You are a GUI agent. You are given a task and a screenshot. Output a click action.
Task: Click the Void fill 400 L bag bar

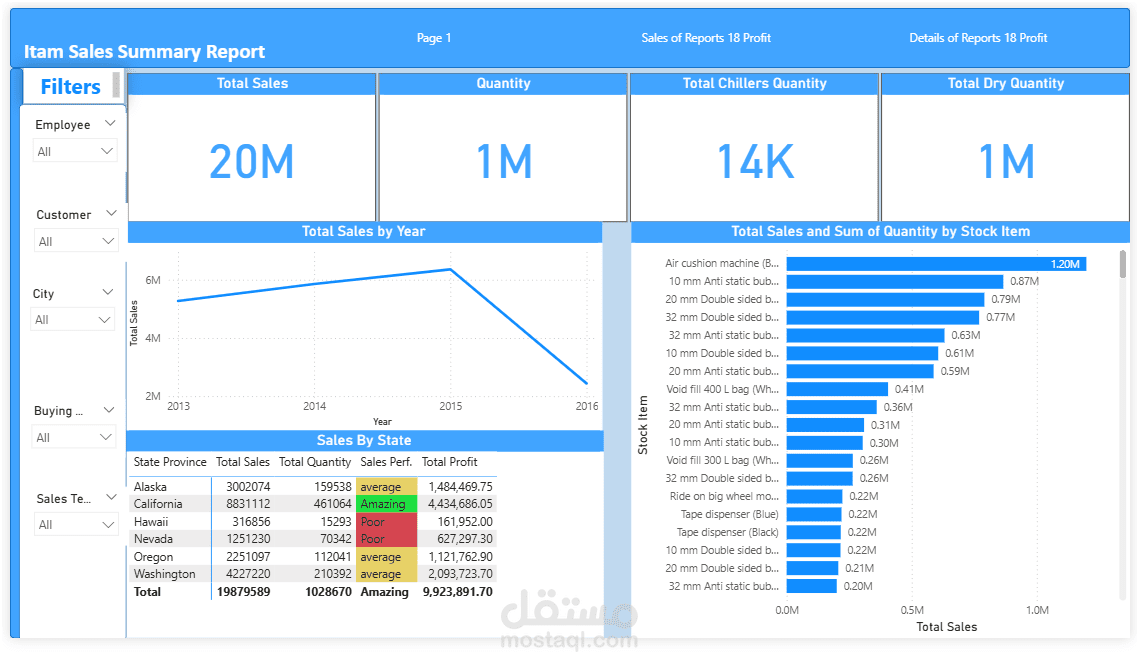tap(837, 390)
